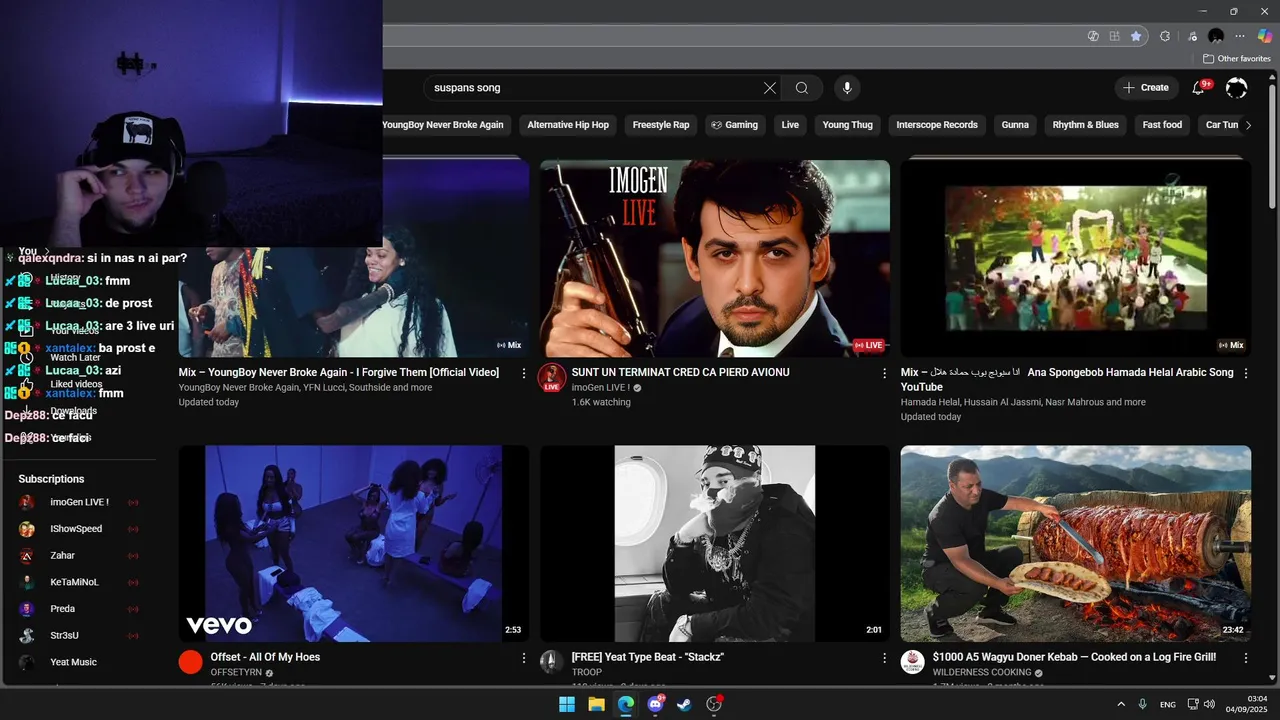Open Zahar subscription
The image size is (1280, 720).
point(78,555)
